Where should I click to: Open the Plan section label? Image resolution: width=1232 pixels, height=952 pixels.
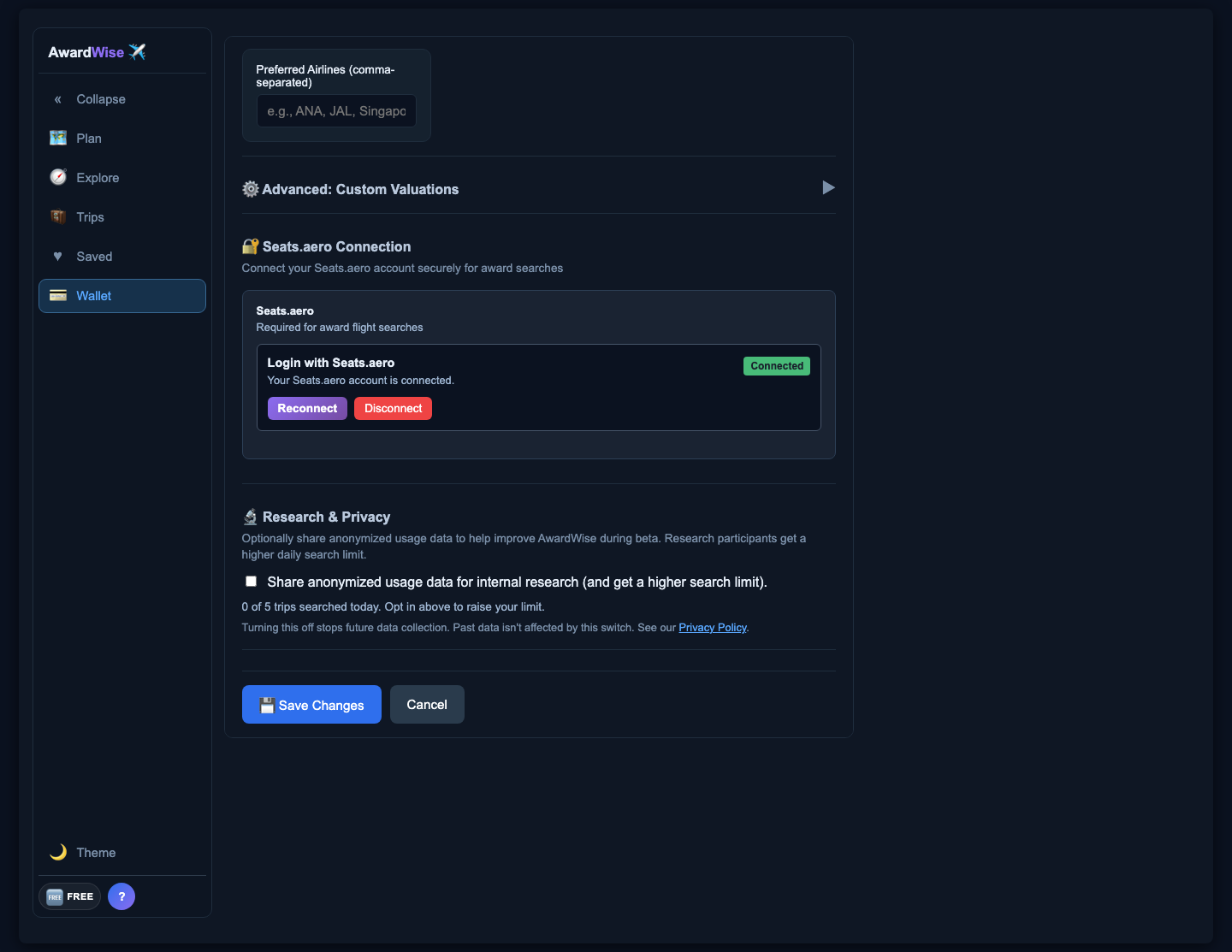tap(89, 139)
